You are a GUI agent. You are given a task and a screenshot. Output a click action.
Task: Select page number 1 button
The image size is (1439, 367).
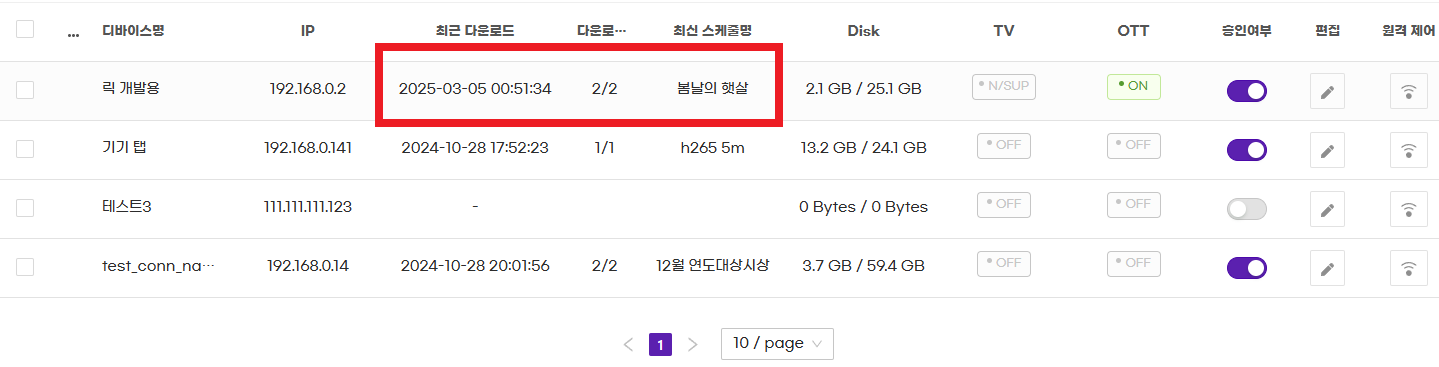(660, 345)
